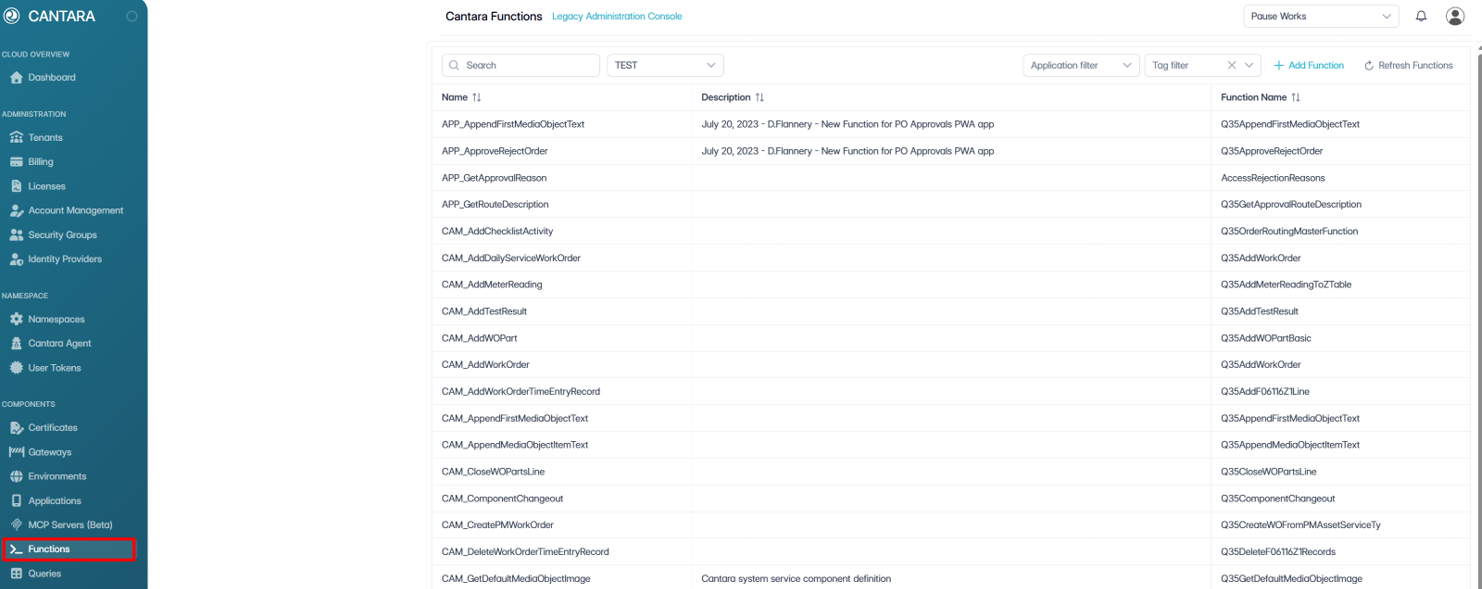Sort by Function Name column arrows
Viewport: 1482px width, 589px height.
(x=1296, y=98)
